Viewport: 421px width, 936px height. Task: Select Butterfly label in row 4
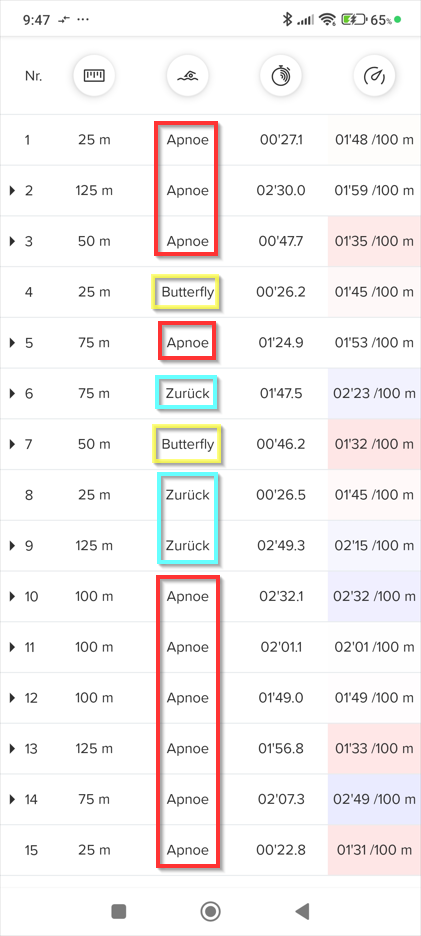(188, 292)
